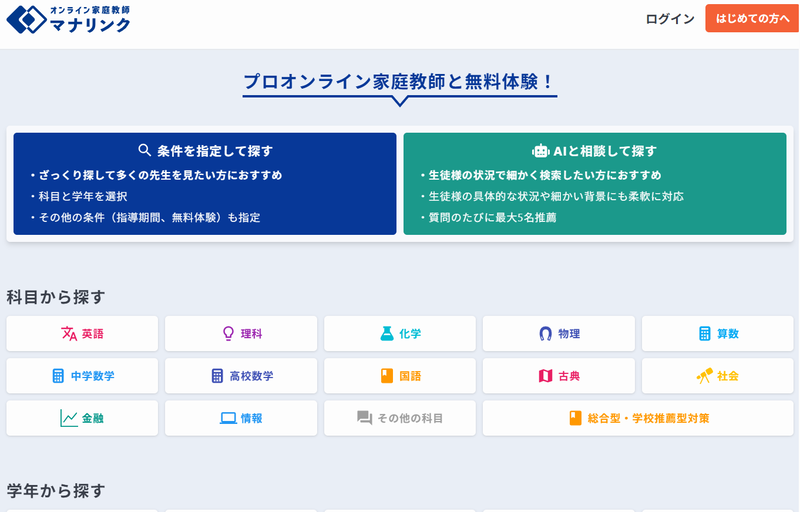The image size is (800, 512).
Task: Select the 古典 subject button
Action: click(x=559, y=376)
